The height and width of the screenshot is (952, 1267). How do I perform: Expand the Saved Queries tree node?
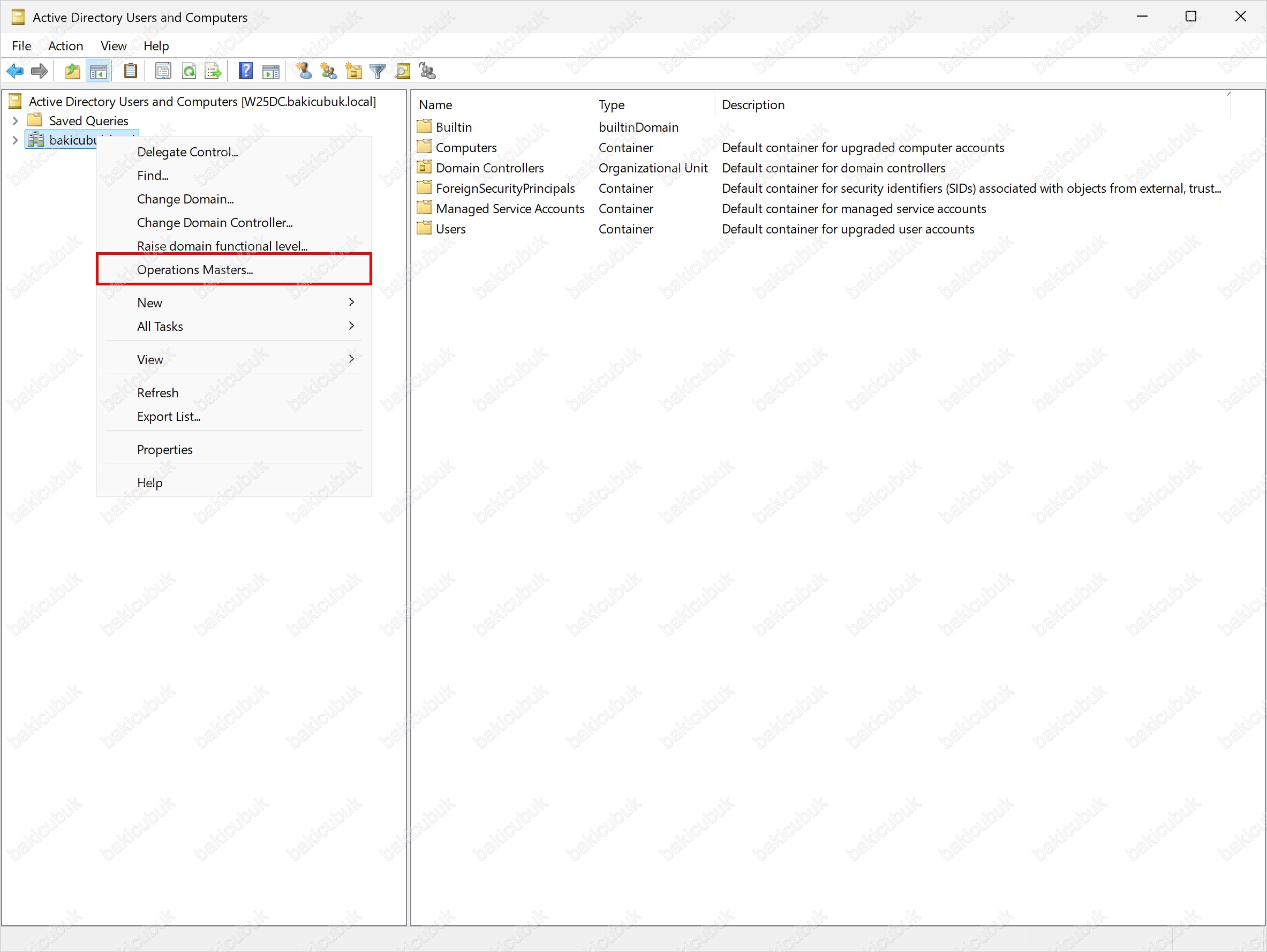16,120
